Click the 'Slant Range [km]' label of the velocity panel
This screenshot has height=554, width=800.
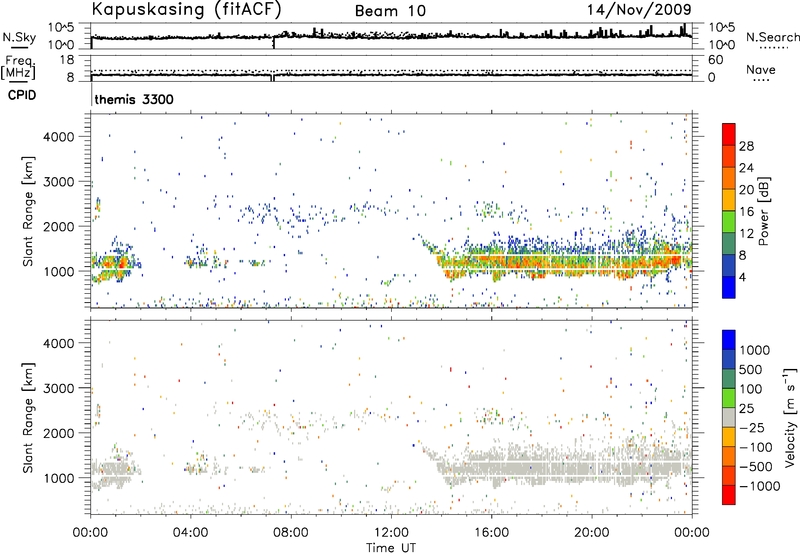[x=29, y=417]
